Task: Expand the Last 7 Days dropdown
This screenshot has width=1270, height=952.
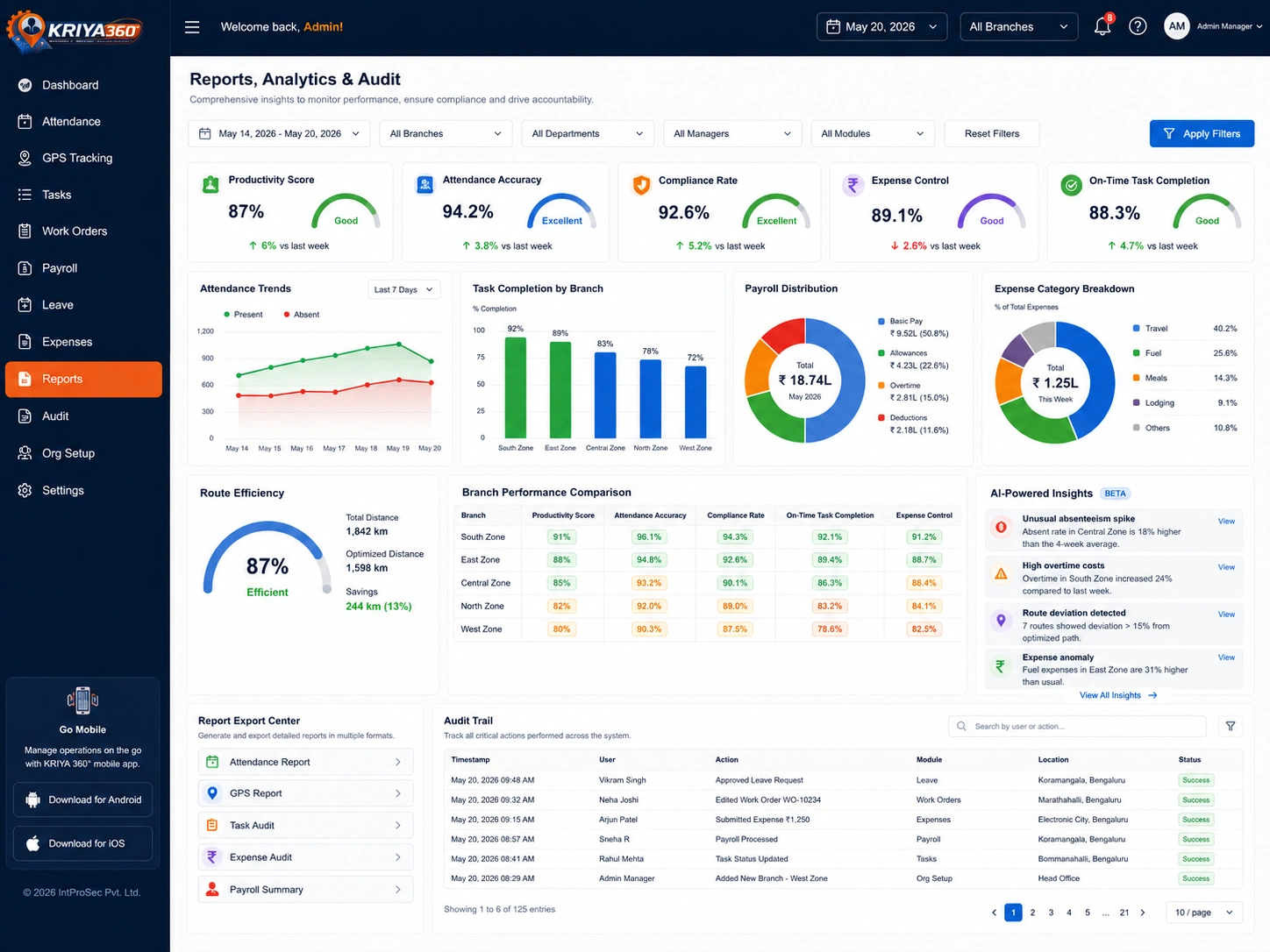Action: [x=403, y=289]
